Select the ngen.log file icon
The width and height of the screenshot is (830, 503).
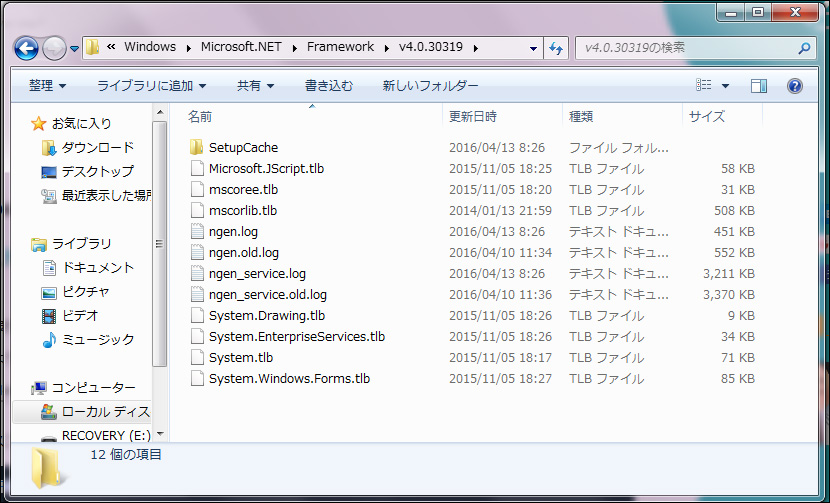coord(197,231)
